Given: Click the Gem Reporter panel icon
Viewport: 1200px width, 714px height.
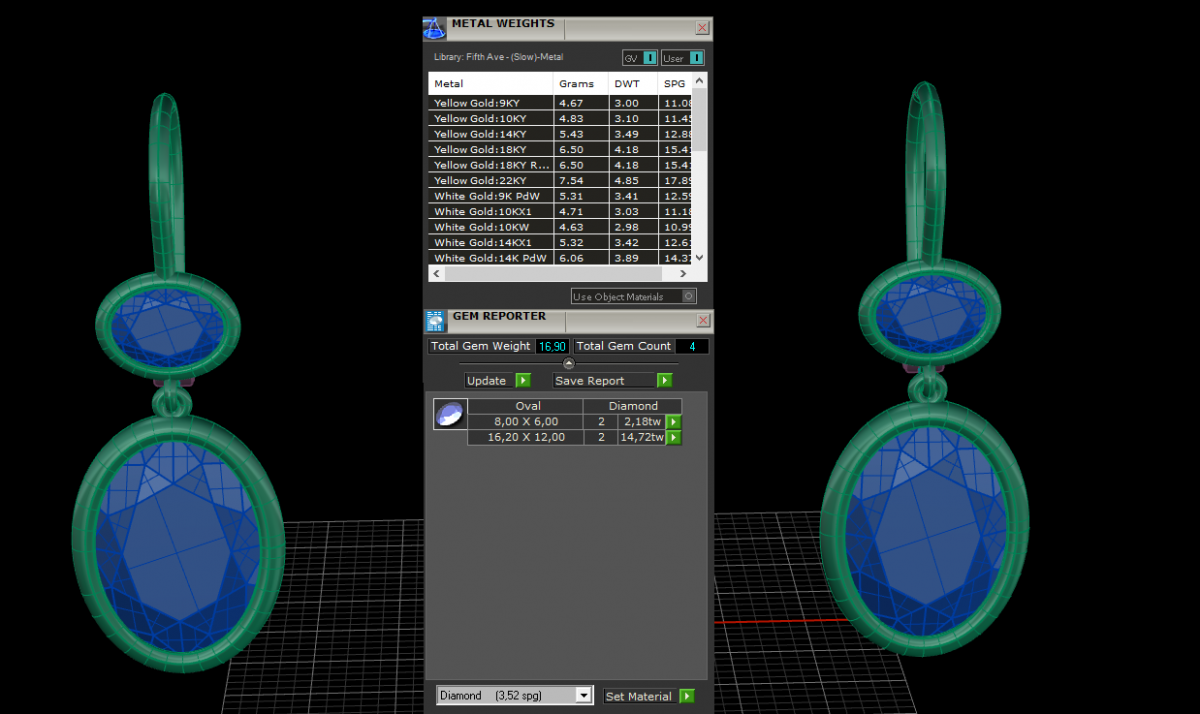Looking at the screenshot, I should pos(435,320).
